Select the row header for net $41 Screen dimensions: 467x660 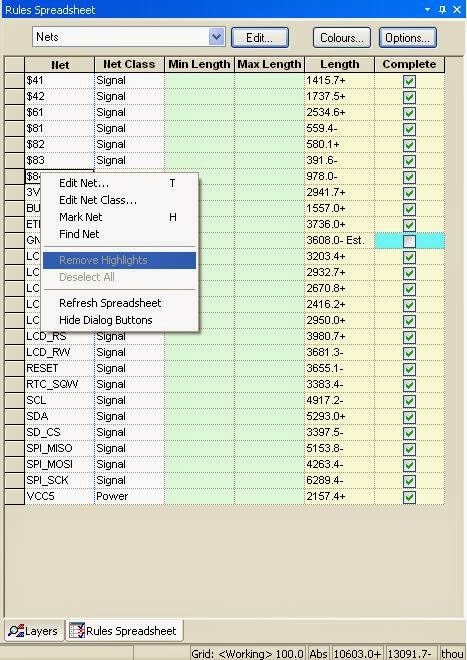coord(14,80)
